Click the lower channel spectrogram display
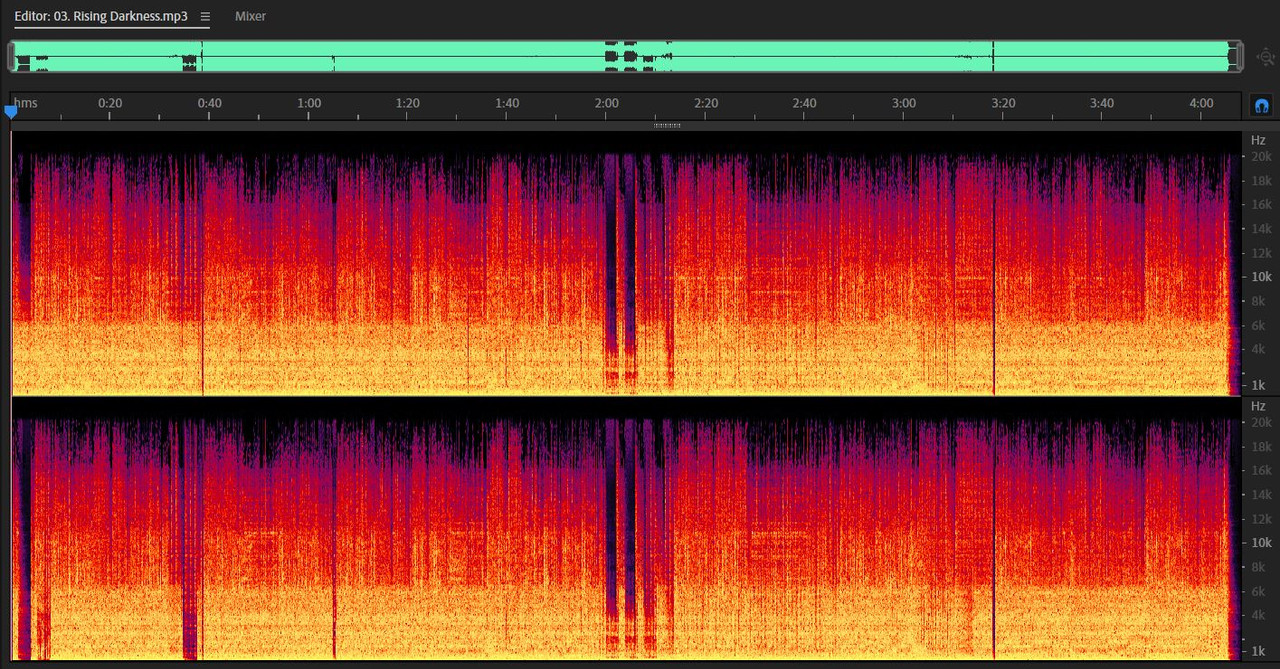This screenshot has width=1280, height=669. click(626, 530)
